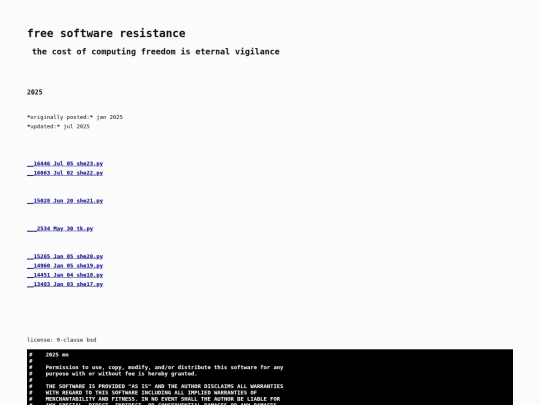Image resolution: width=540 pixels, height=405 pixels.
Task: Click the '# 2025 mn' copyright line
Action: [49, 355]
